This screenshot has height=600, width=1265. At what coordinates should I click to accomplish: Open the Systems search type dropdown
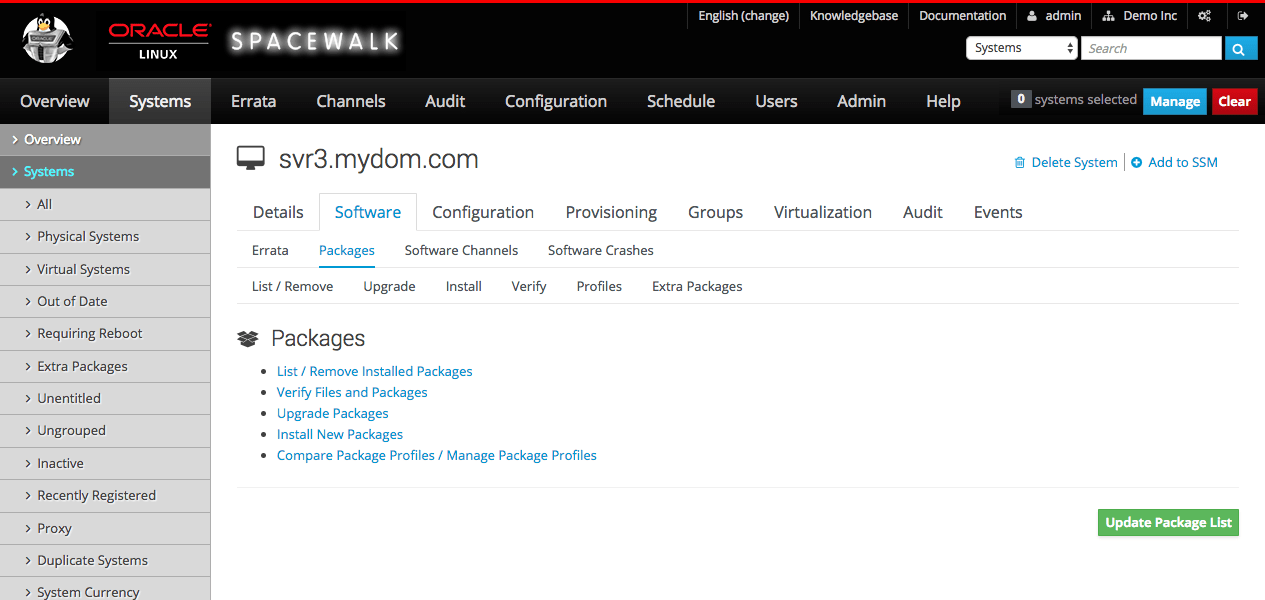pyautogui.click(x=1021, y=48)
